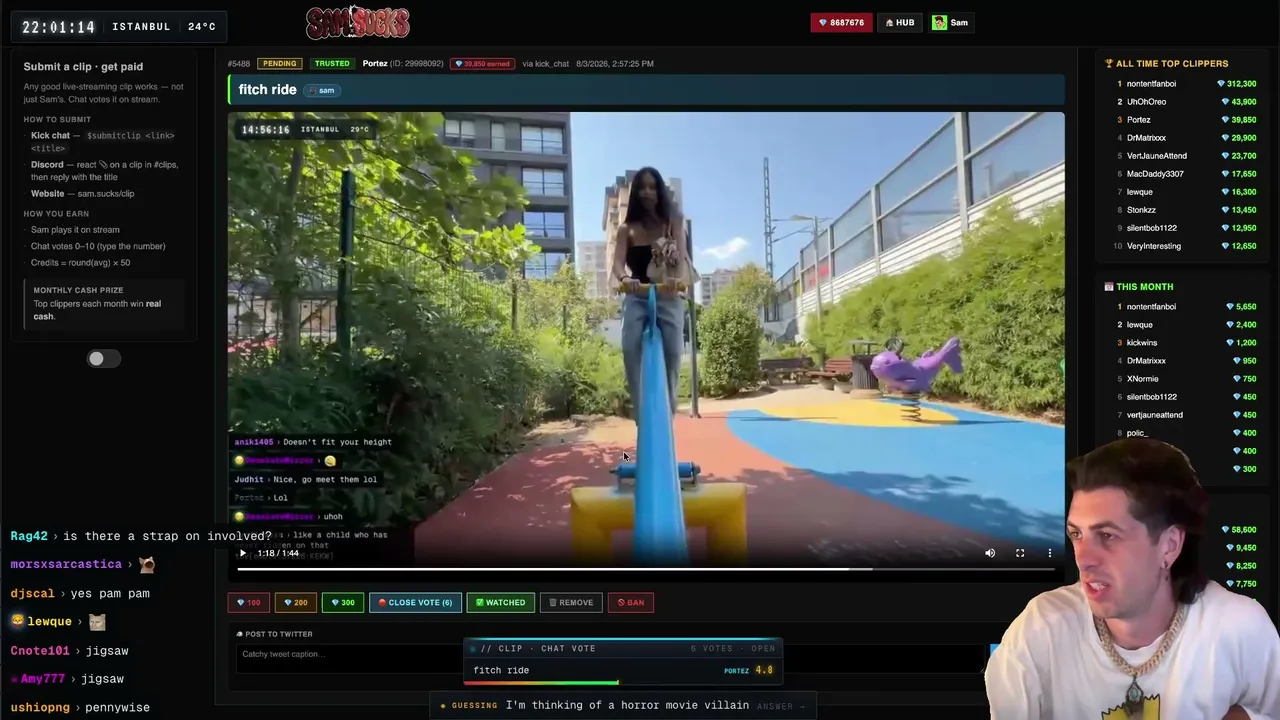Click the ISTANBUL location label in header
The height and width of the screenshot is (720, 1280).
click(141, 27)
